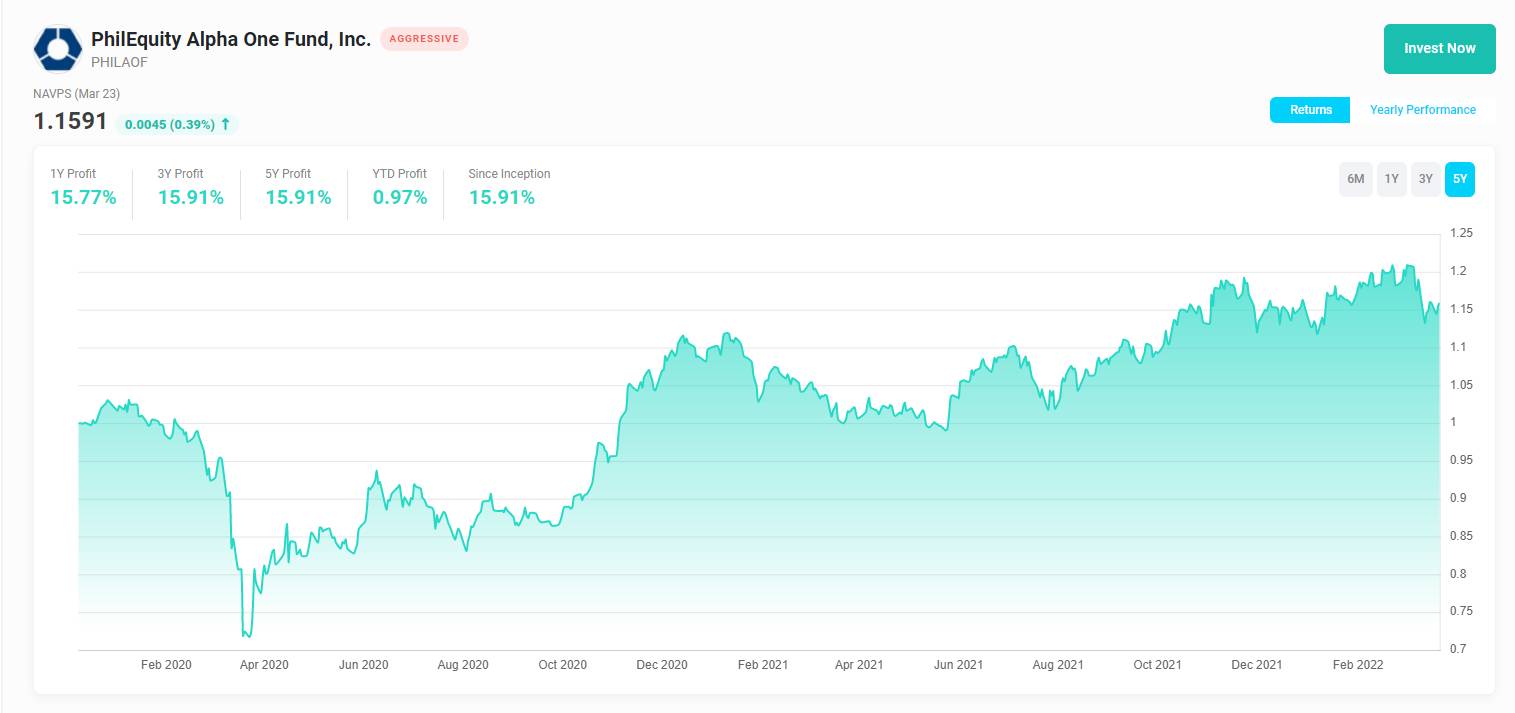1515x713 pixels.
Task: Select the 5Y chart range
Action: click(1459, 179)
